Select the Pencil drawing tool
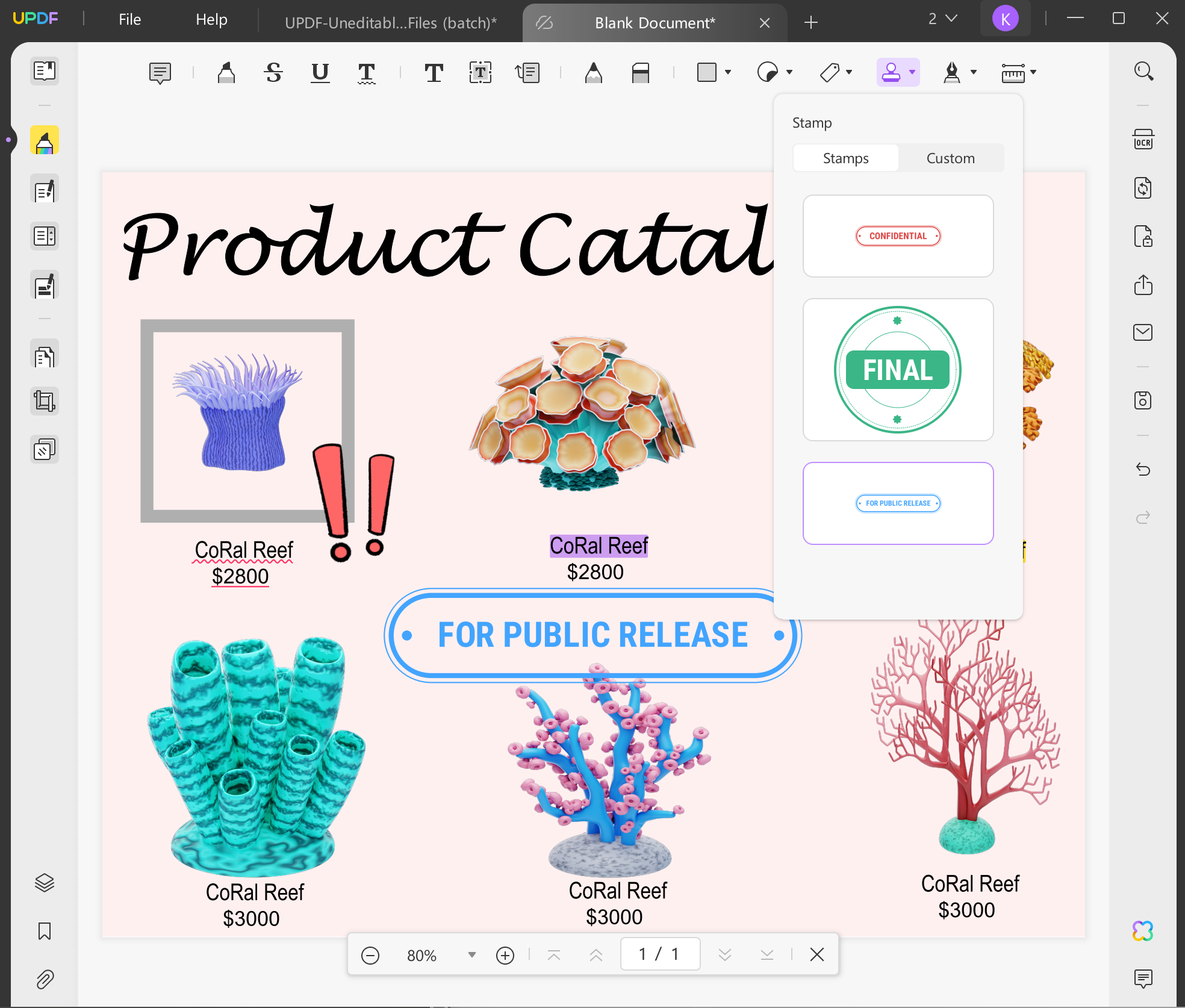Viewport: 1185px width, 1008px height. coord(593,73)
